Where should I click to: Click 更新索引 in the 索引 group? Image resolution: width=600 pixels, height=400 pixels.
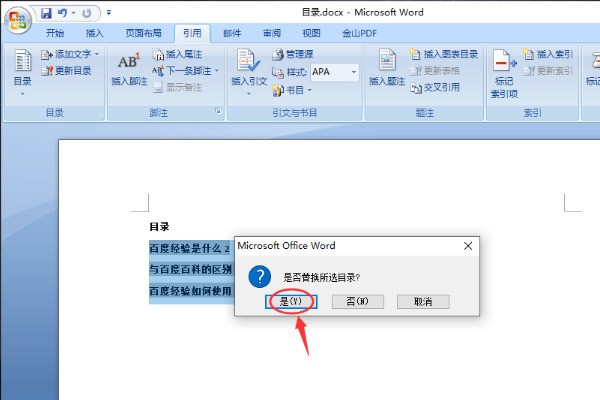pos(548,71)
